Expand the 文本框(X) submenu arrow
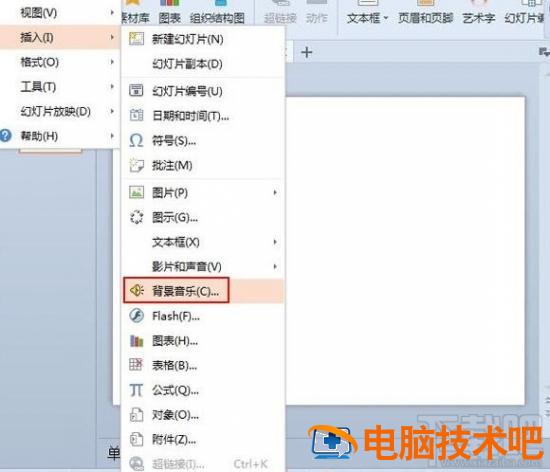This screenshot has width=550, height=472. point(275,242)
